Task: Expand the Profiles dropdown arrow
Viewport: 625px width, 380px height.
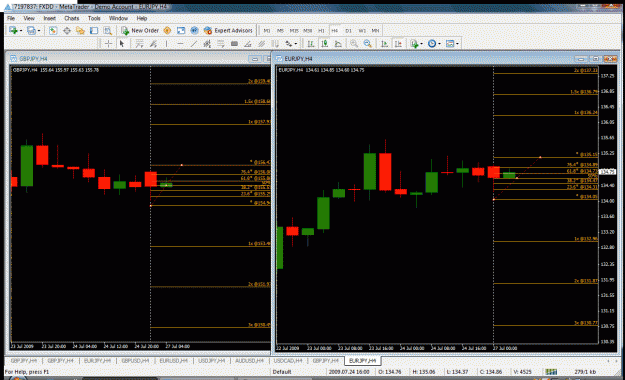Action: point(39,31)
